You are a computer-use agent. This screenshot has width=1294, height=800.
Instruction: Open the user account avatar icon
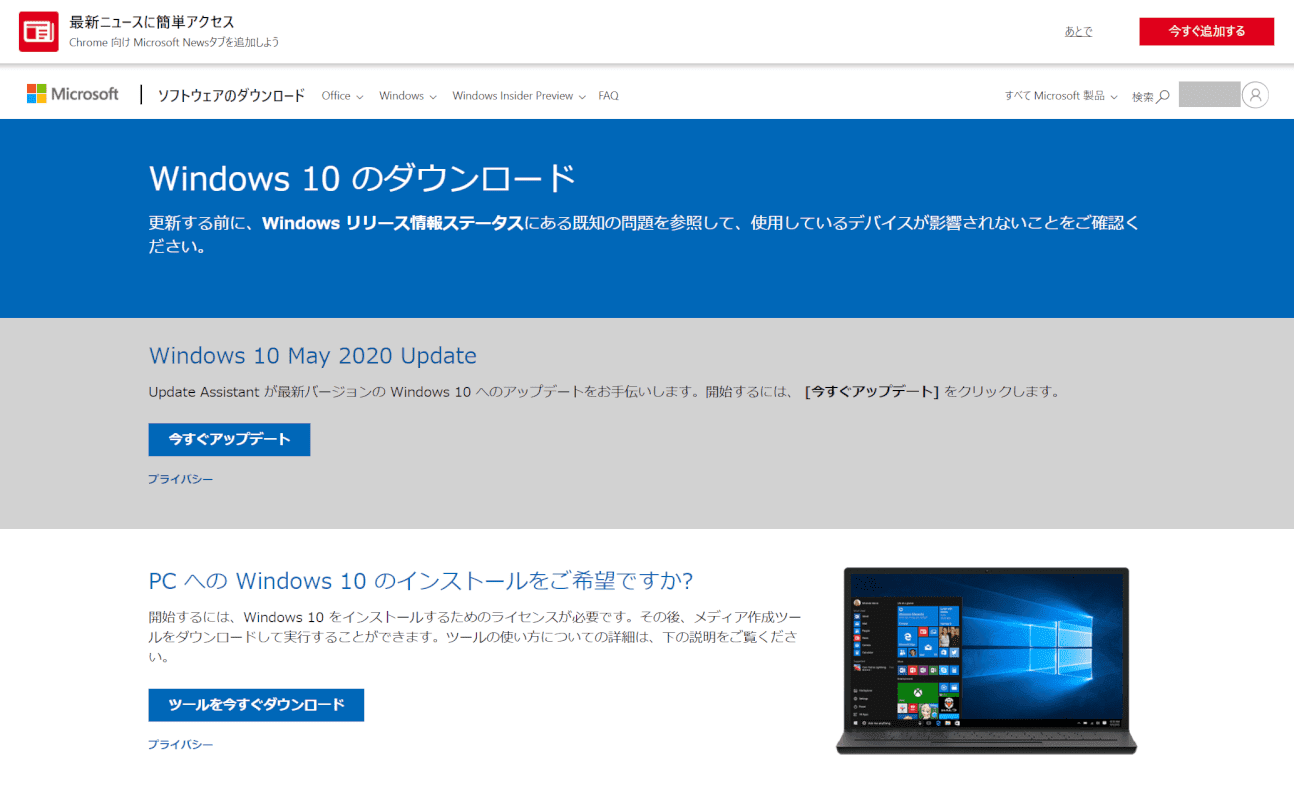1255,95
